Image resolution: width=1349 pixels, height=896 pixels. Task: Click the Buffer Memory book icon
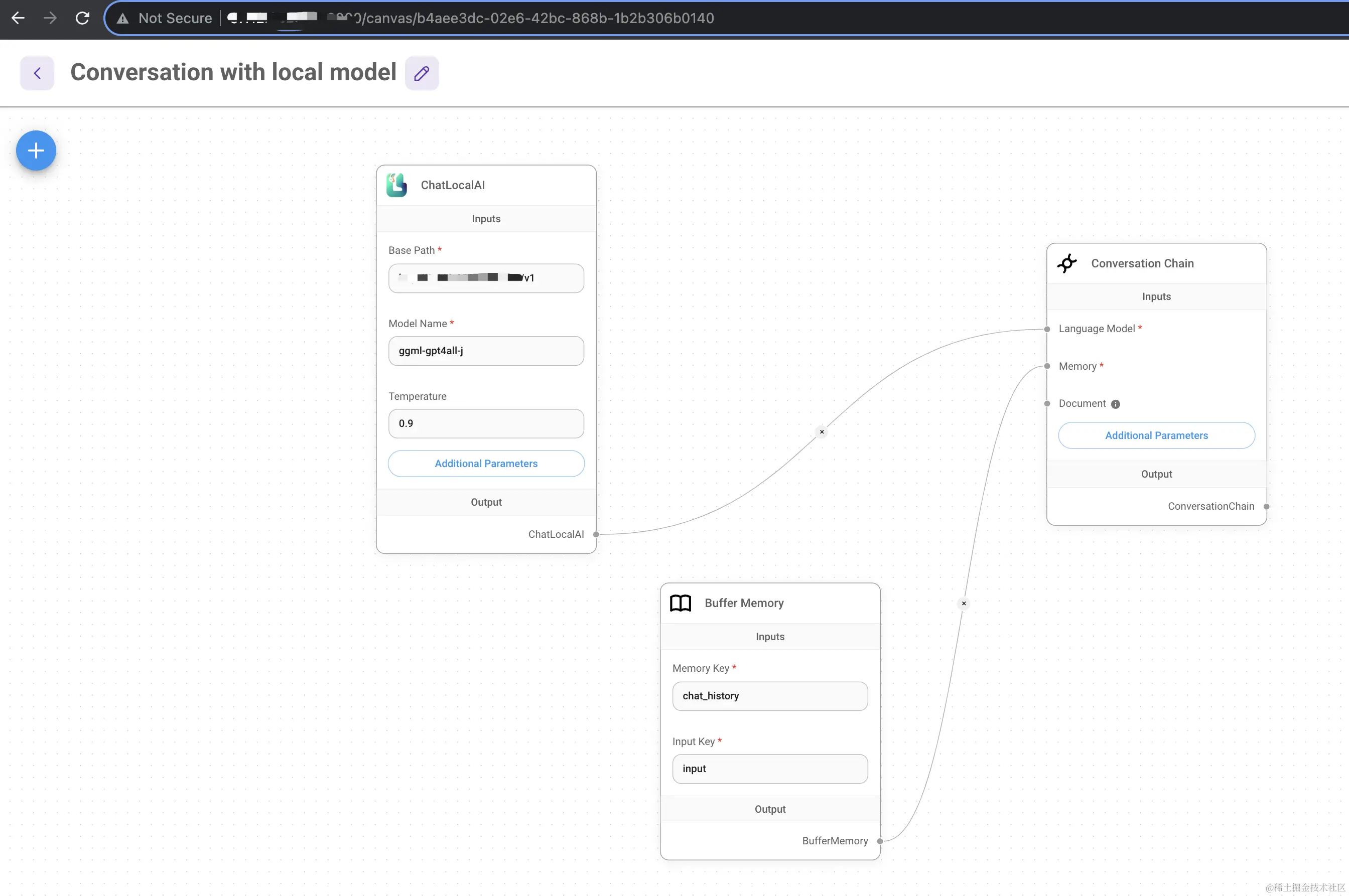pos(680,603)
